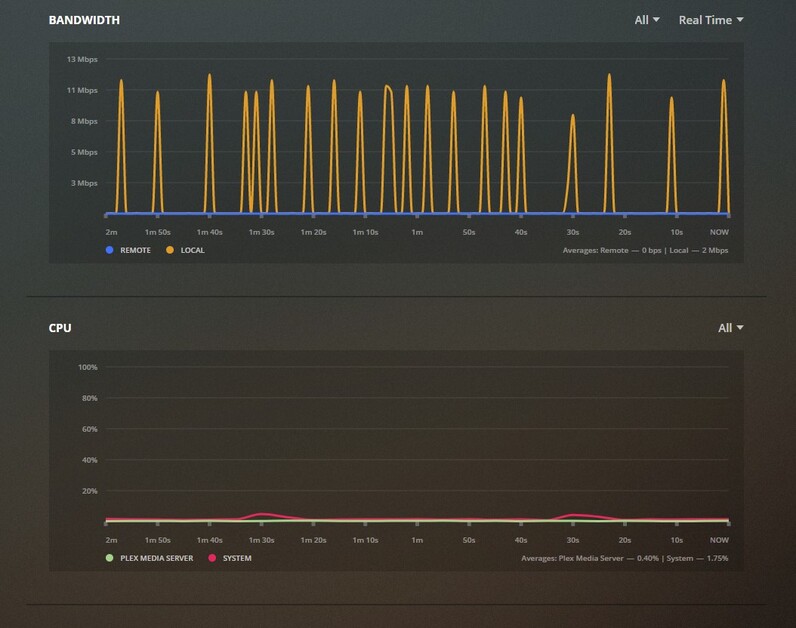Viewport: 796px width, 628px height.
Task: Click the CPU averages text "System — 1.75%"
Action: [698, 558]
